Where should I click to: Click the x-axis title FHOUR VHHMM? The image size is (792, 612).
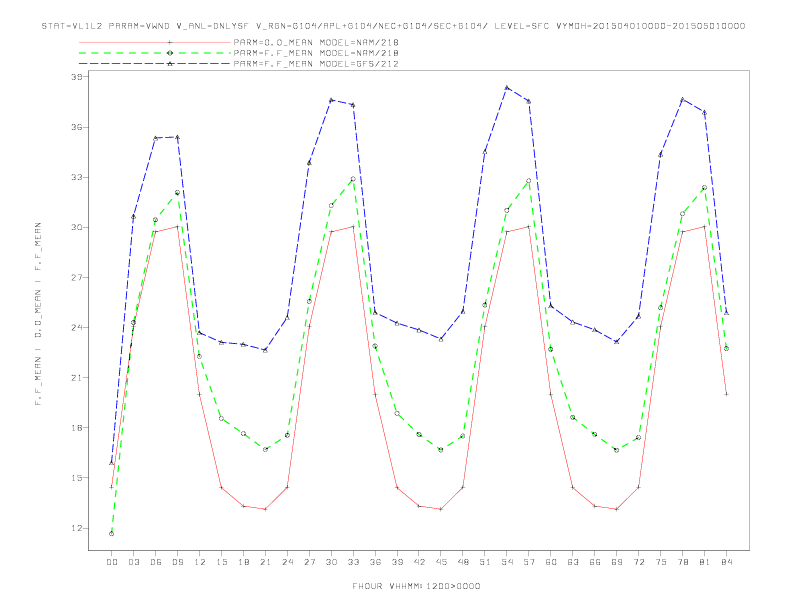click(x=416, y=586)
